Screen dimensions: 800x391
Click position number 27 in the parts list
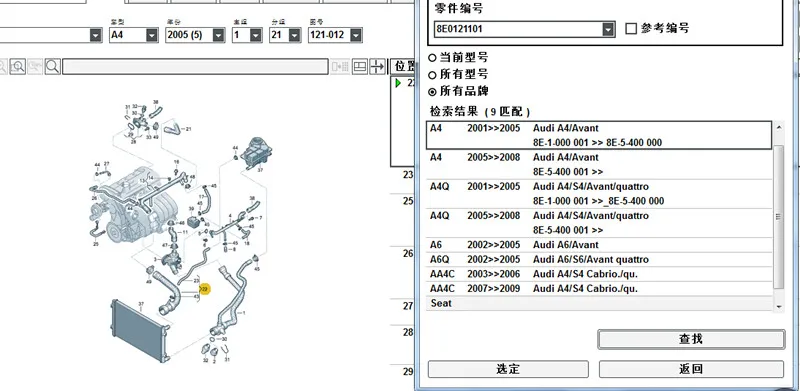(x=408, y=306)
